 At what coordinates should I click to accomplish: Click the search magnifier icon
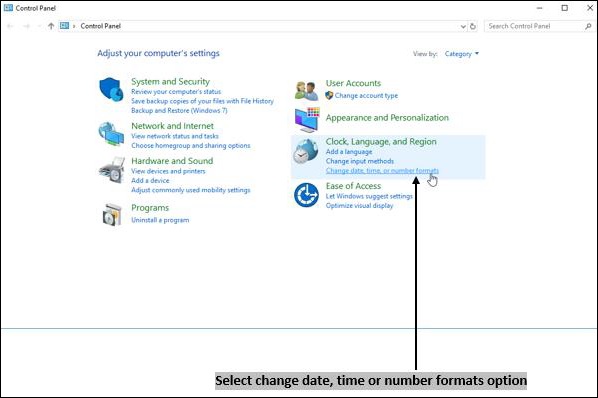pos(588,26)
